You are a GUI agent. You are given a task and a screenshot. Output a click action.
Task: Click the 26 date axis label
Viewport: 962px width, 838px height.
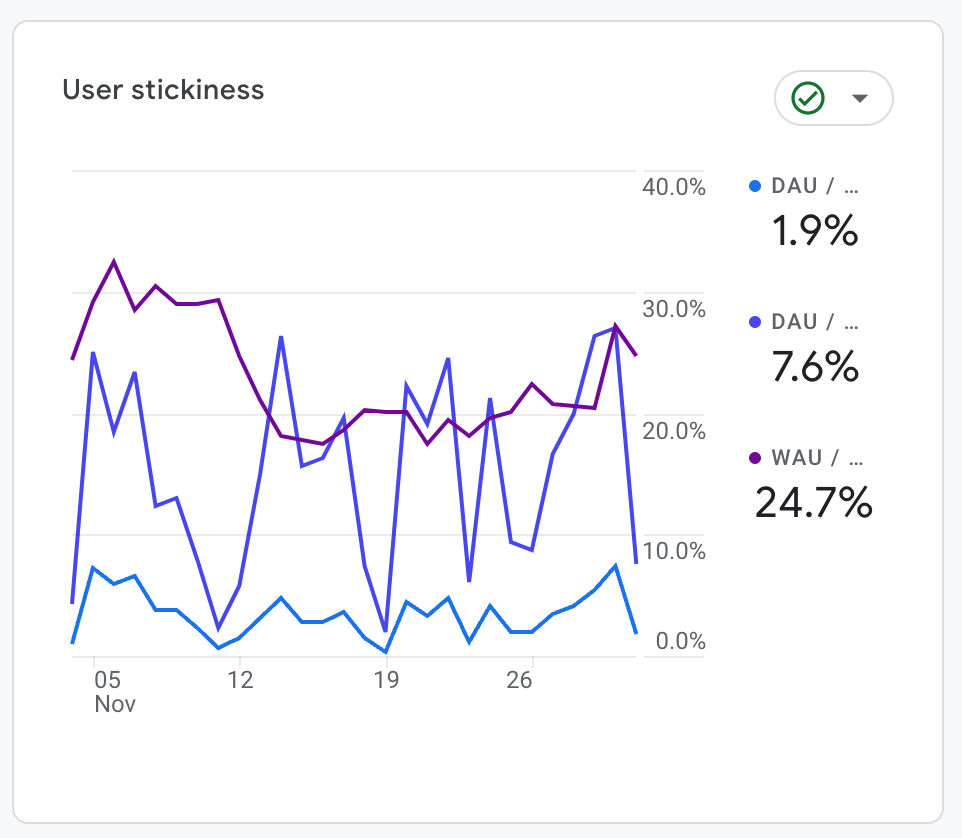[519, 681]
